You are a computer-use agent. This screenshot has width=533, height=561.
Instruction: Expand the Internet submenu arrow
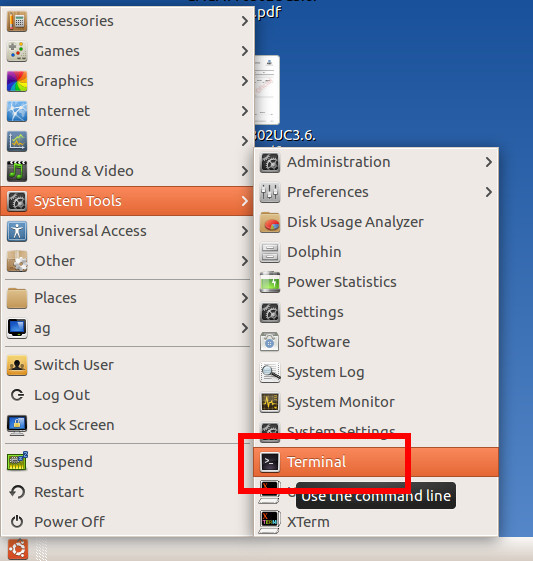tap(245, 111)
